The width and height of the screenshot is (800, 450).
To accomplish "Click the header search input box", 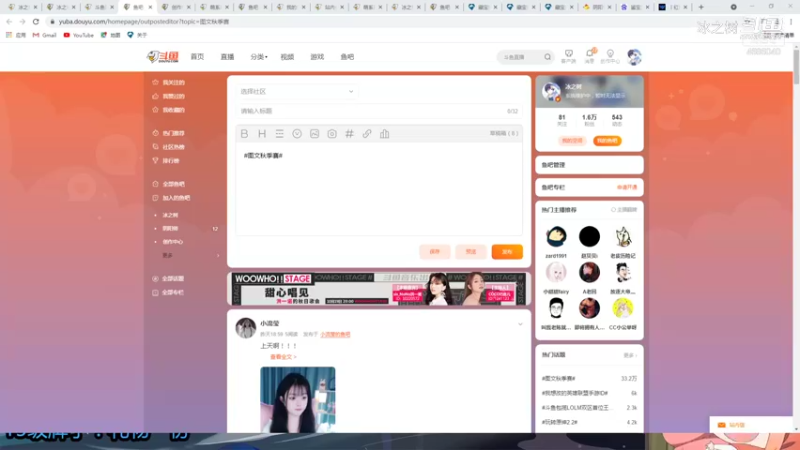I will (x=521, y=57).
